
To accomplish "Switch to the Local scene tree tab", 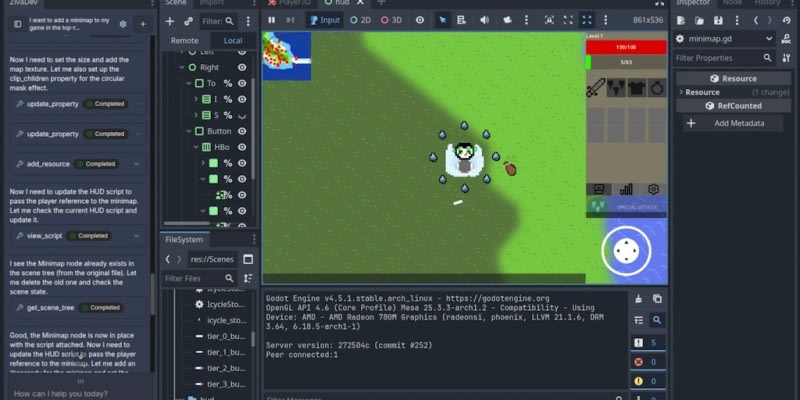I will [232, 40].
